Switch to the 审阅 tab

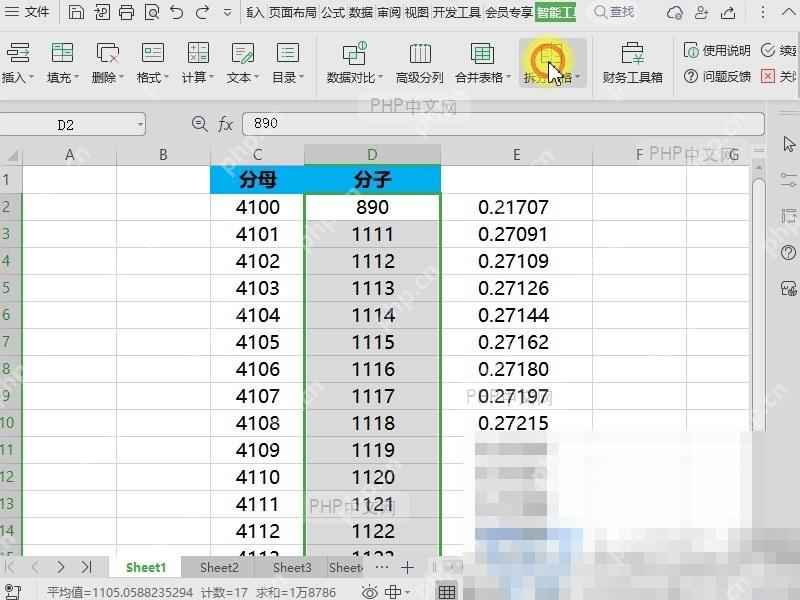[x=389, y=12]
